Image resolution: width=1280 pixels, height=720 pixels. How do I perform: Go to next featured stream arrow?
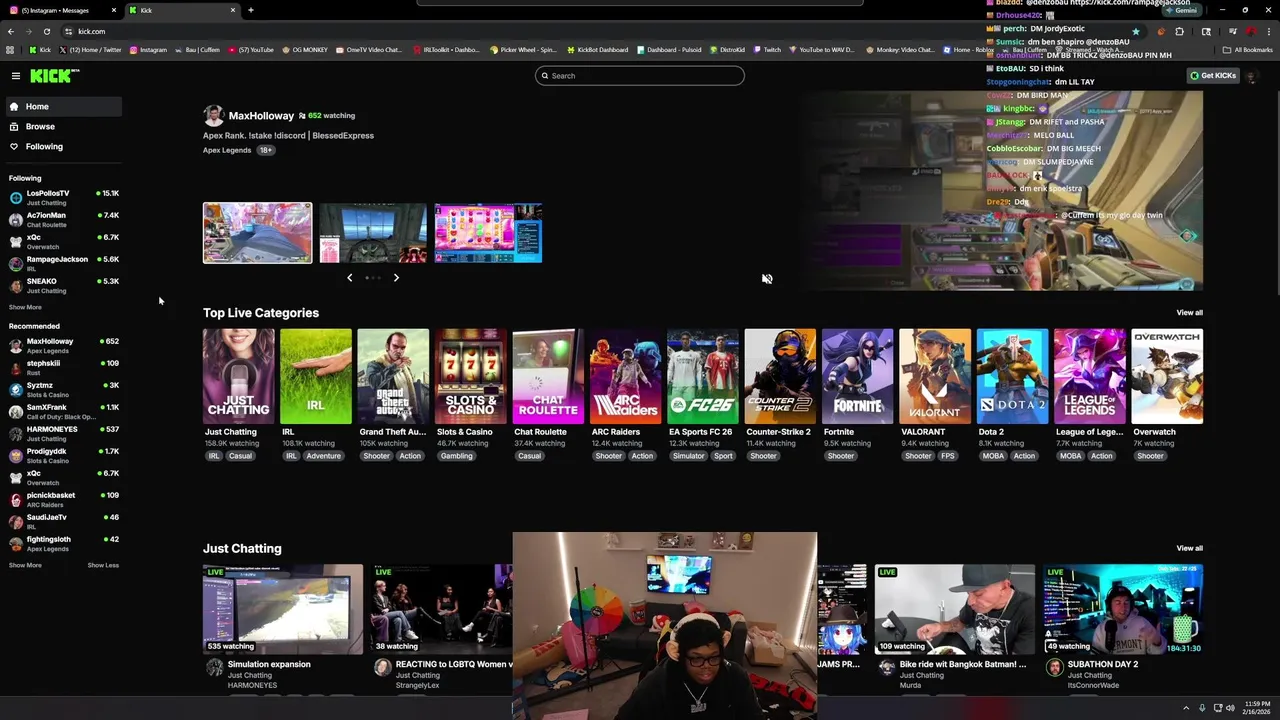click(396, 278)
